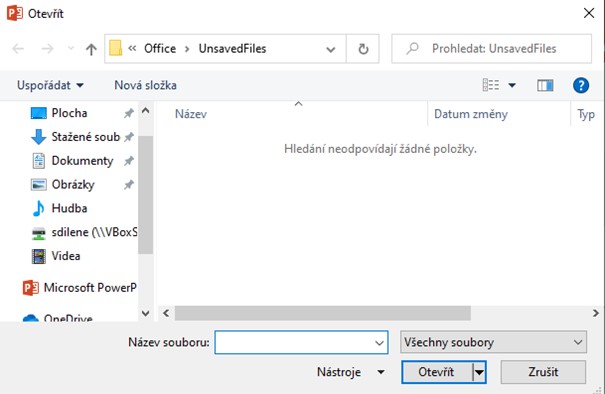Click the download arrow icon
The width and height of the screenshot is (605, 394).
pyautogui.click(x=38, y=137)
